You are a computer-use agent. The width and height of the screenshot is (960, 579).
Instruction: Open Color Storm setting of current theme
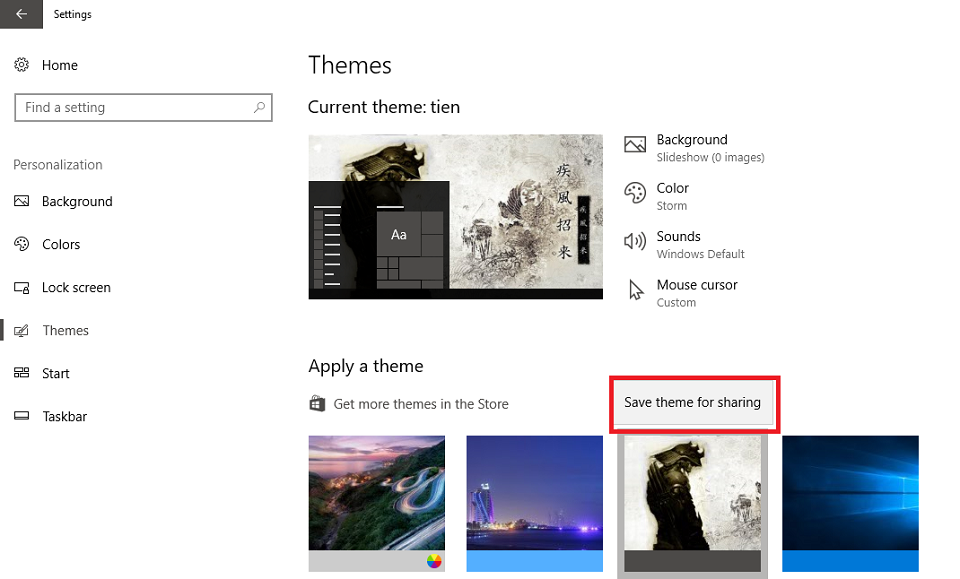click(x=657, y=196)
